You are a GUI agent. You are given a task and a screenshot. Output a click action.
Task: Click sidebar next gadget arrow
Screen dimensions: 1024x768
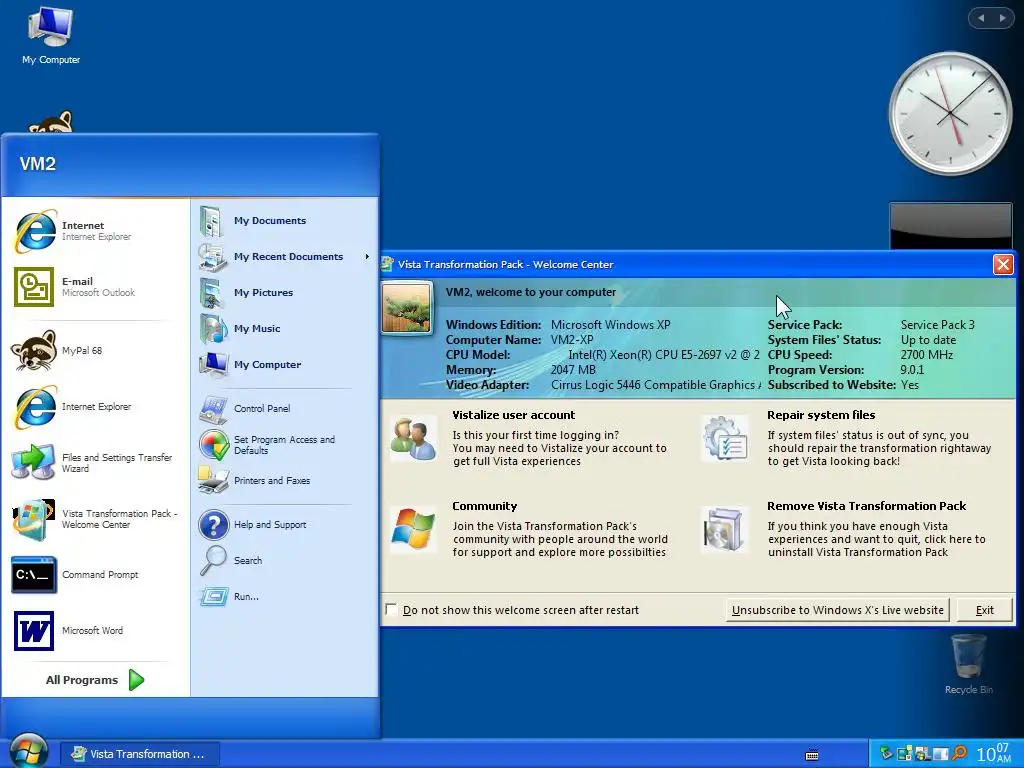(1002, 18)
